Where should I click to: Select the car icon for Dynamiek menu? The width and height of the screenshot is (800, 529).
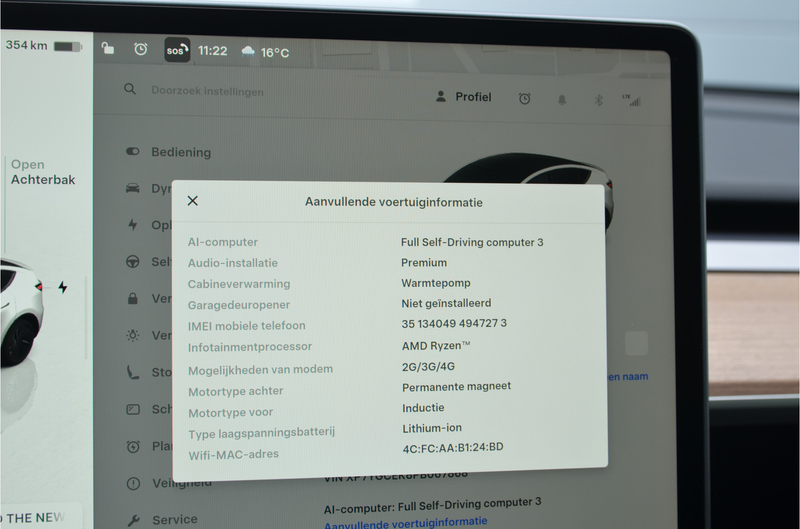133,188
